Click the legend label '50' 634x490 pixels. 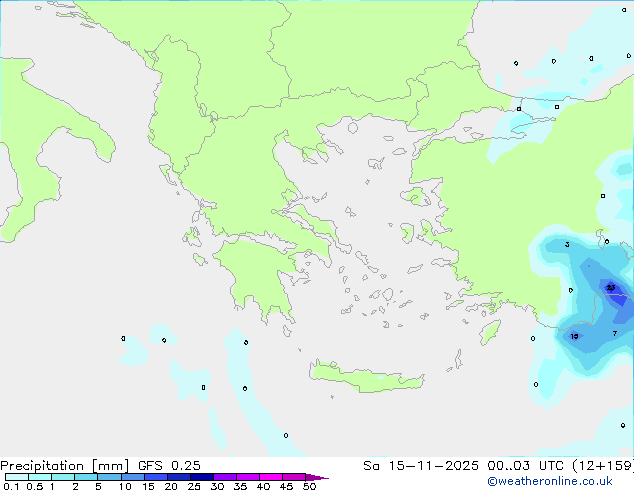click(x=309, y=486)
